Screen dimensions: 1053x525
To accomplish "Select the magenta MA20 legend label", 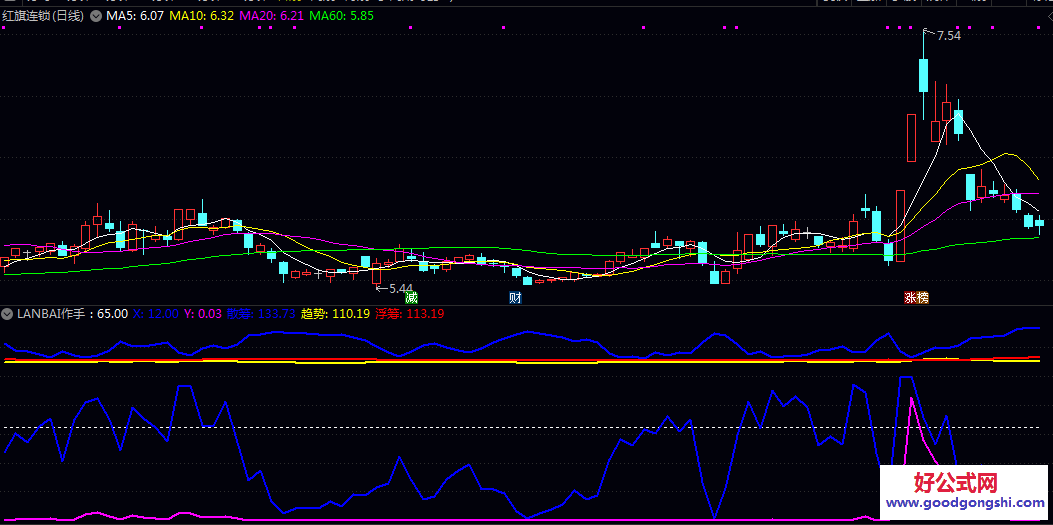I will (271, 17).
